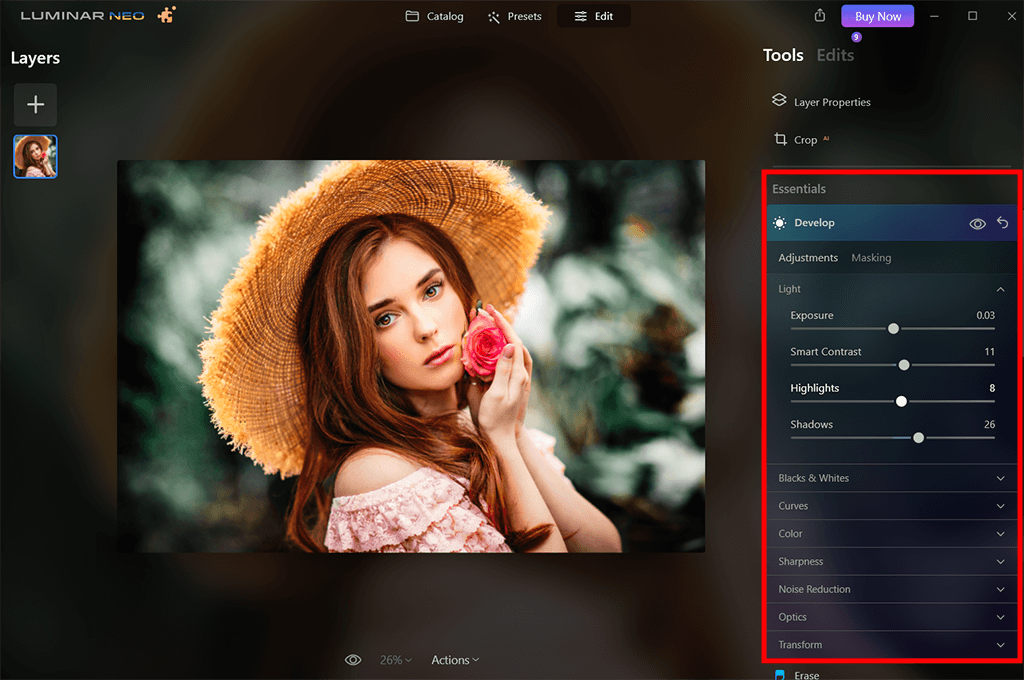Switch to the Presets tab

[x=515, y=16]
